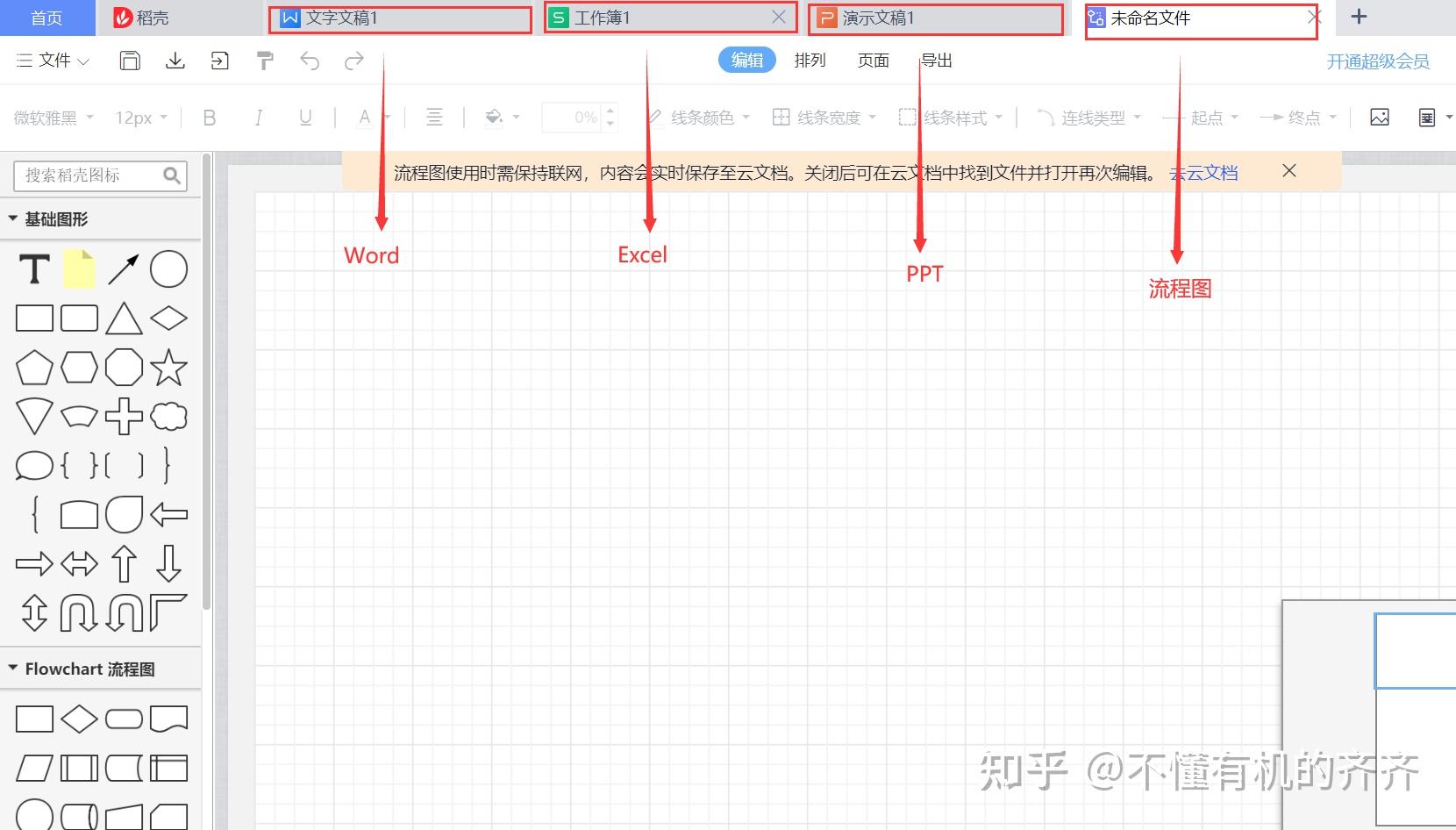Insert an image using picture icon

tap(1380, 118)
